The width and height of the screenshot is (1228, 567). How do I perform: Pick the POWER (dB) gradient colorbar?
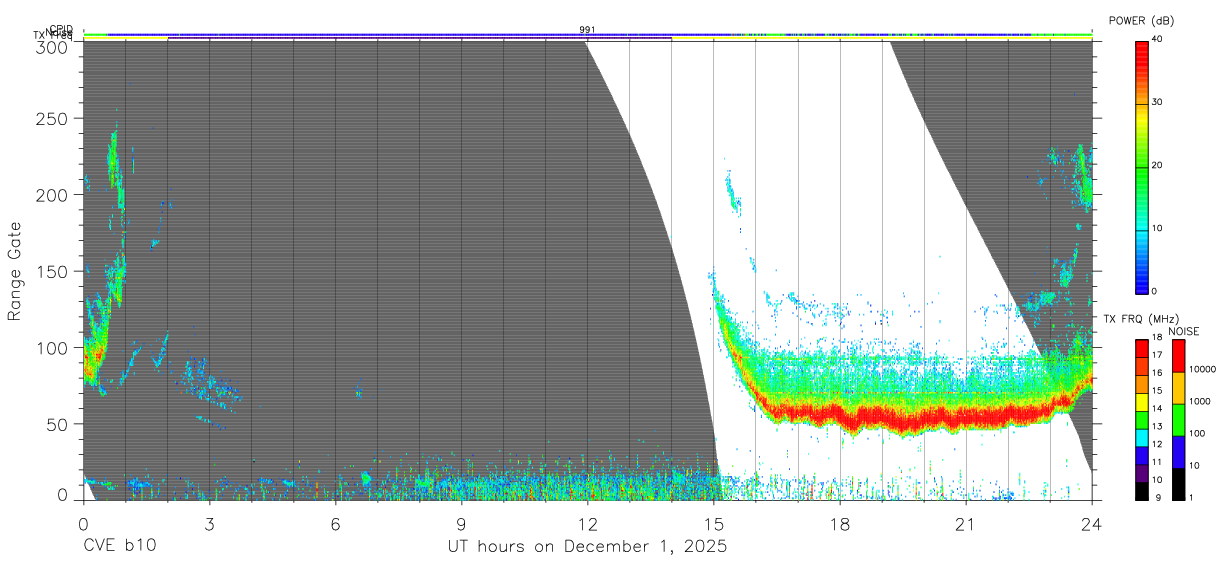click(1142, 166)
